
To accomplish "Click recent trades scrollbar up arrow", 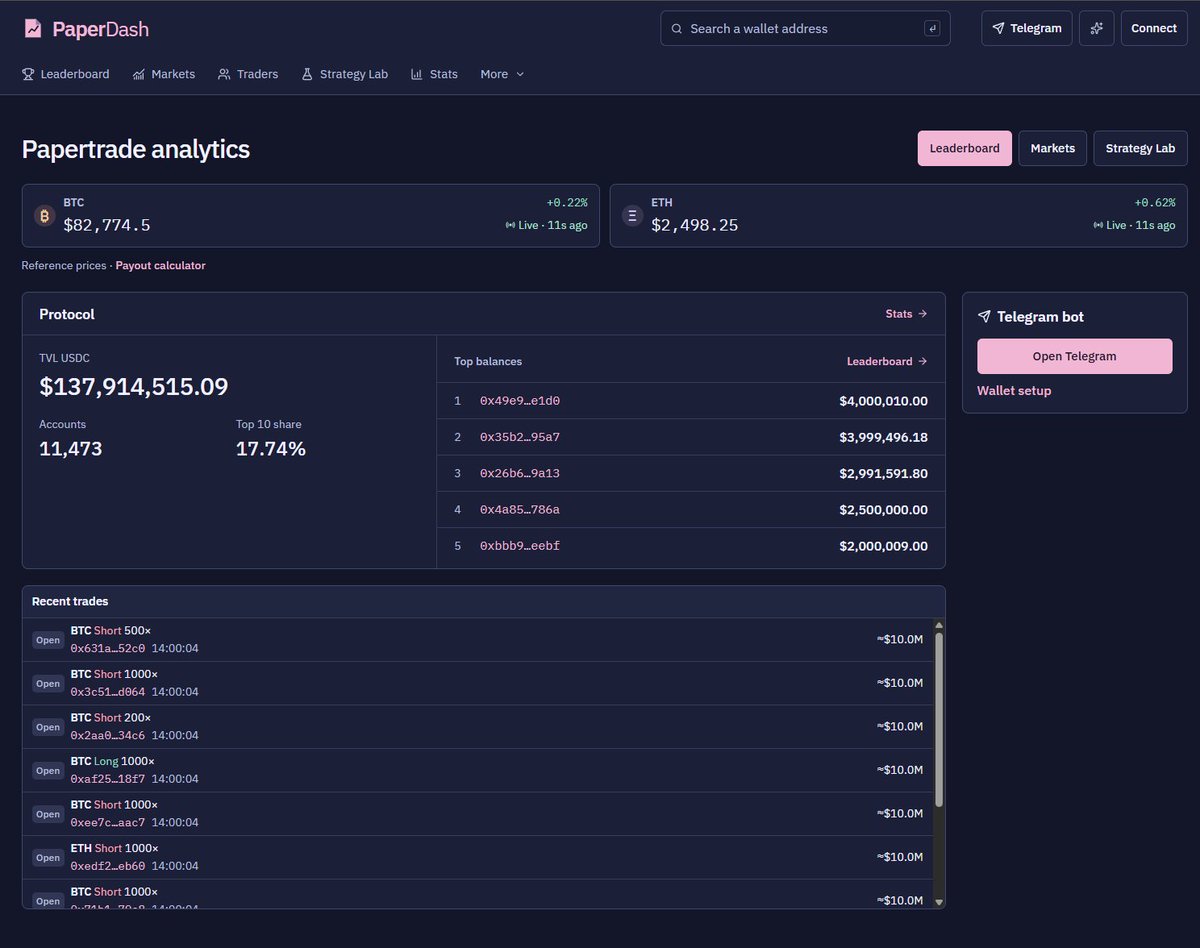I will [x=938, y=625].
